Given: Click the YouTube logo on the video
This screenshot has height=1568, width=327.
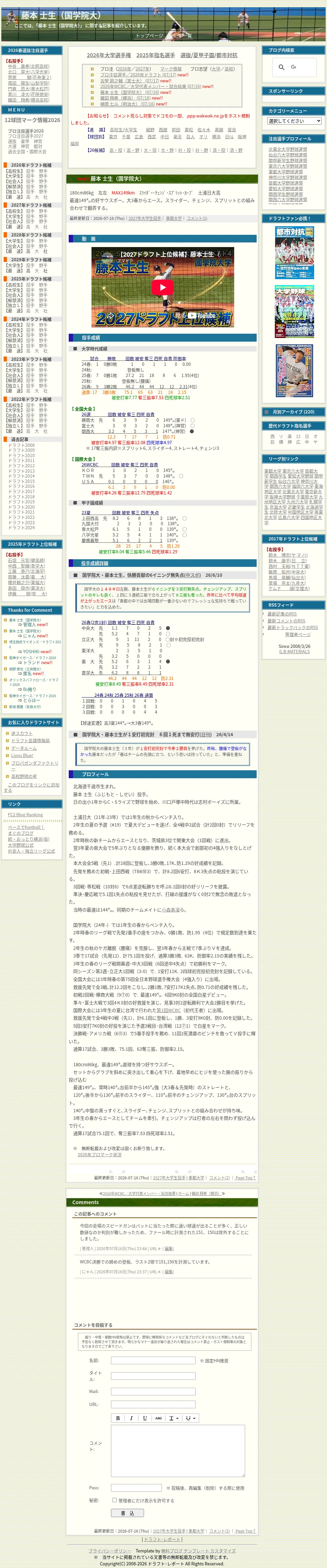Looking at the screenshot, I should point(201,315).
